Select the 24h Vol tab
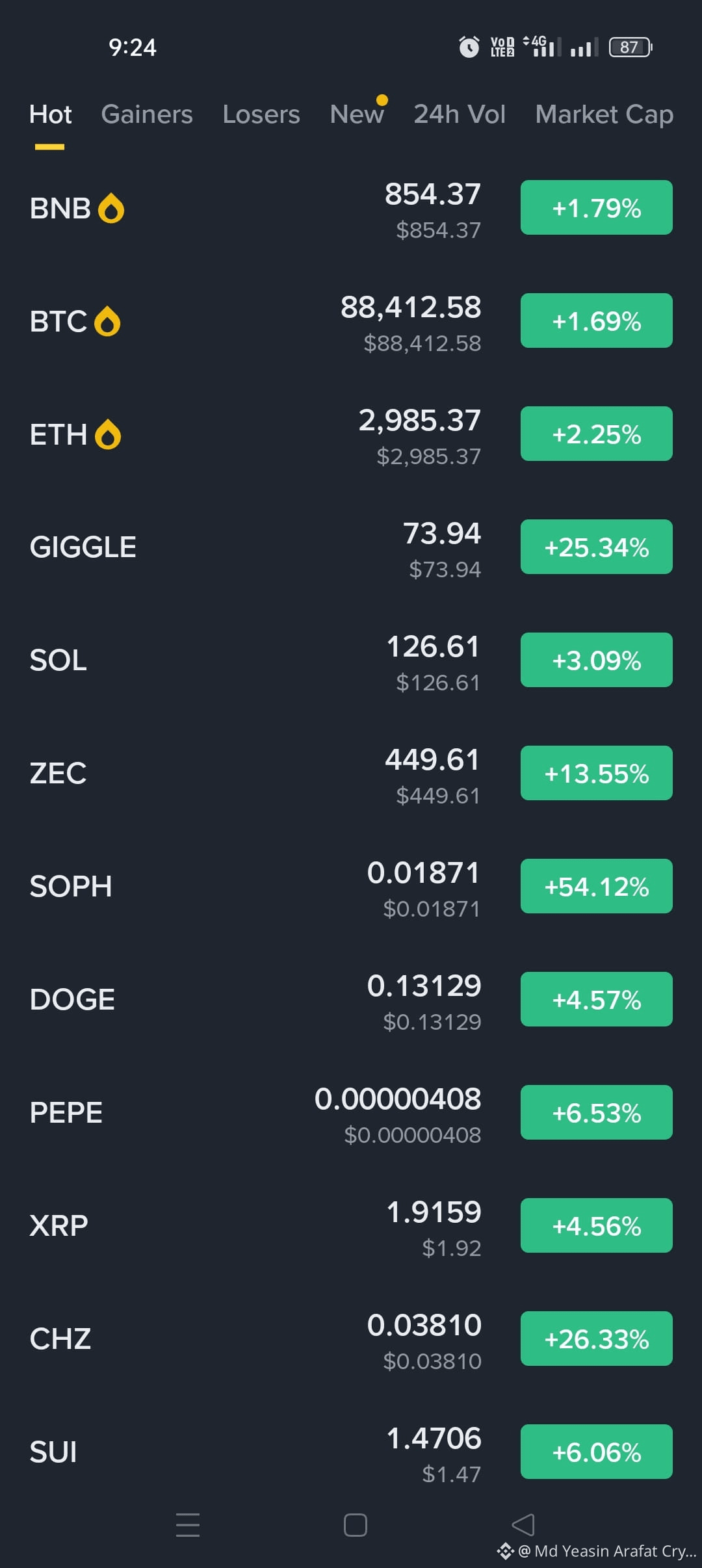702x1568 pixels. tap(460, 114)
